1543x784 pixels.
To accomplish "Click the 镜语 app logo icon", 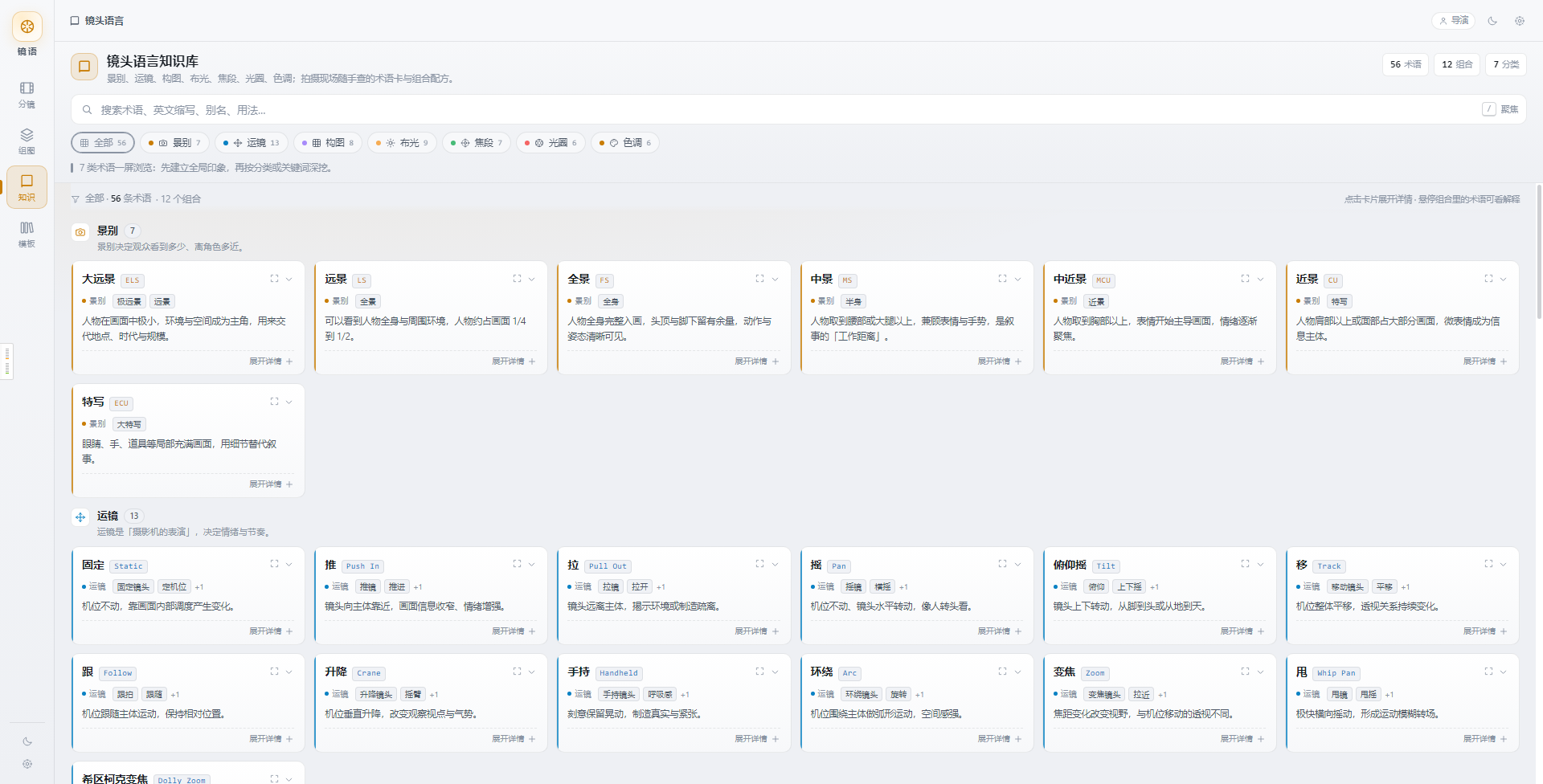I will [x=27, y=27].
